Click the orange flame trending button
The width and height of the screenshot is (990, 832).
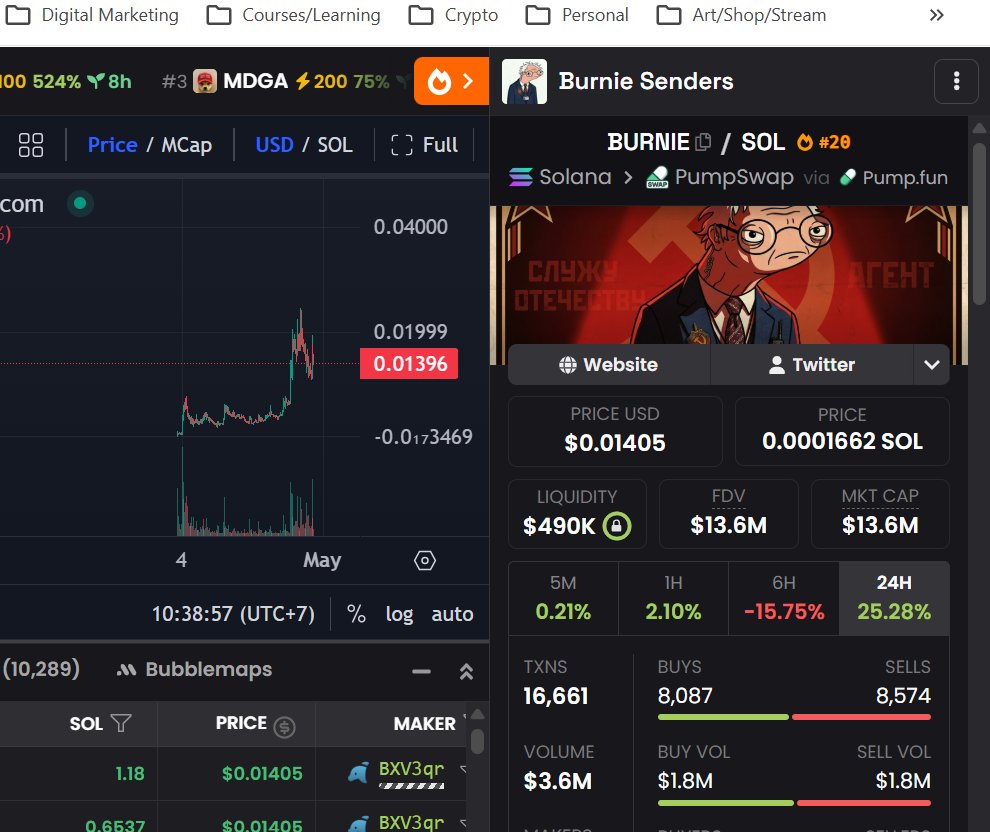coord(451,81)
